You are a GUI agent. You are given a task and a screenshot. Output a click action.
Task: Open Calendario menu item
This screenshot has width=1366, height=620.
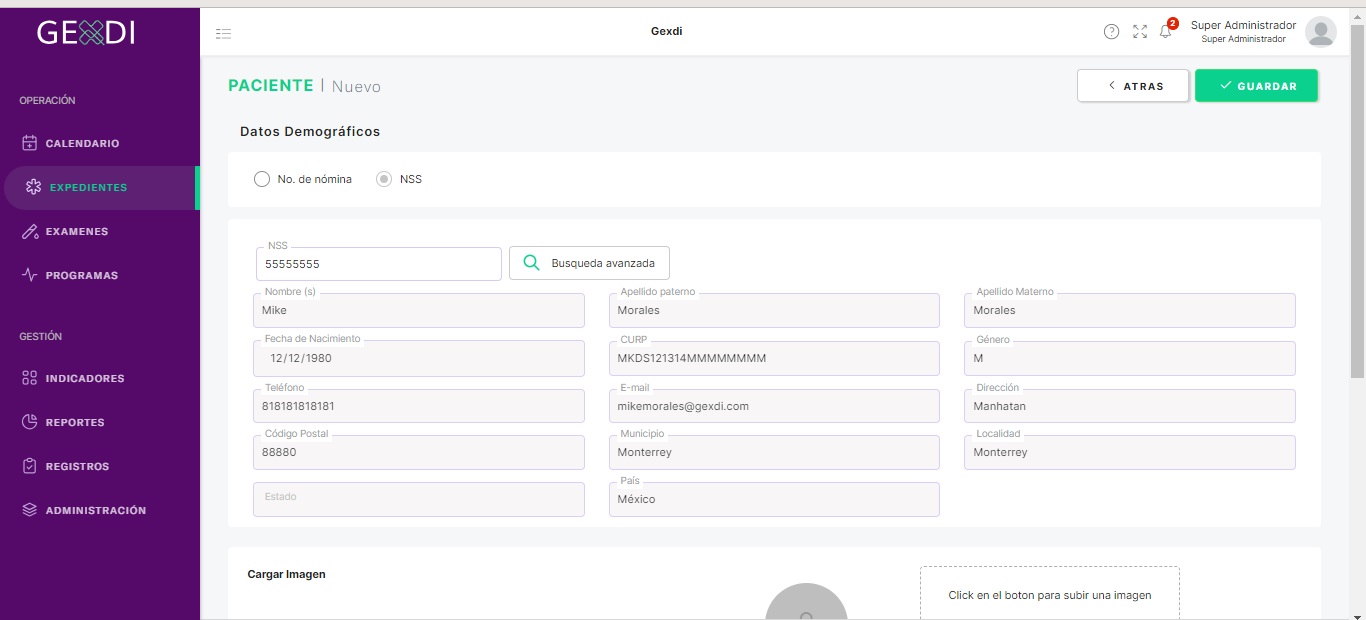coord(100,143)
